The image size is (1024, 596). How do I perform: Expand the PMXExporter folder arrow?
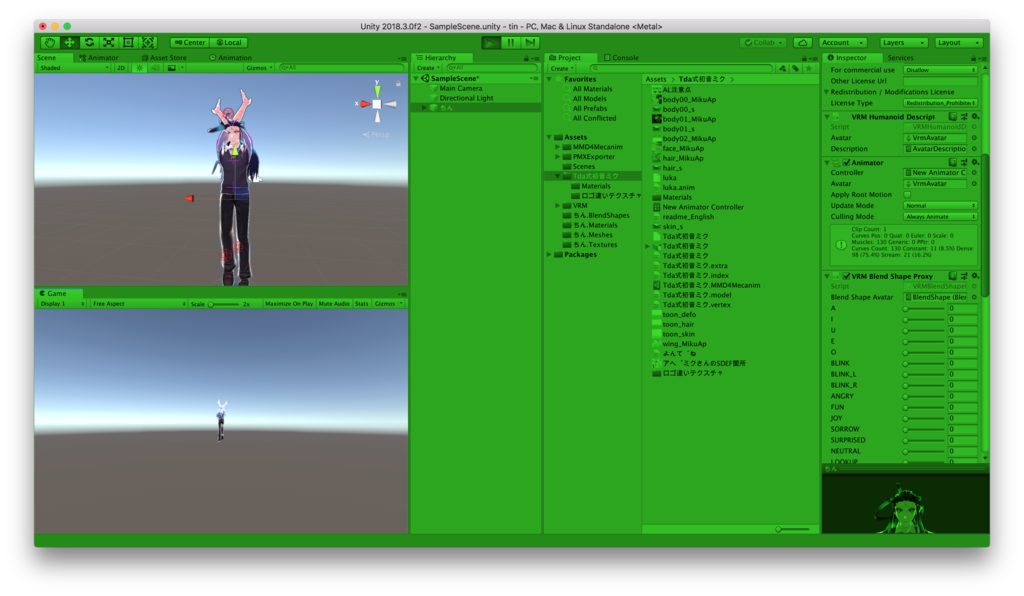(558, 157)
